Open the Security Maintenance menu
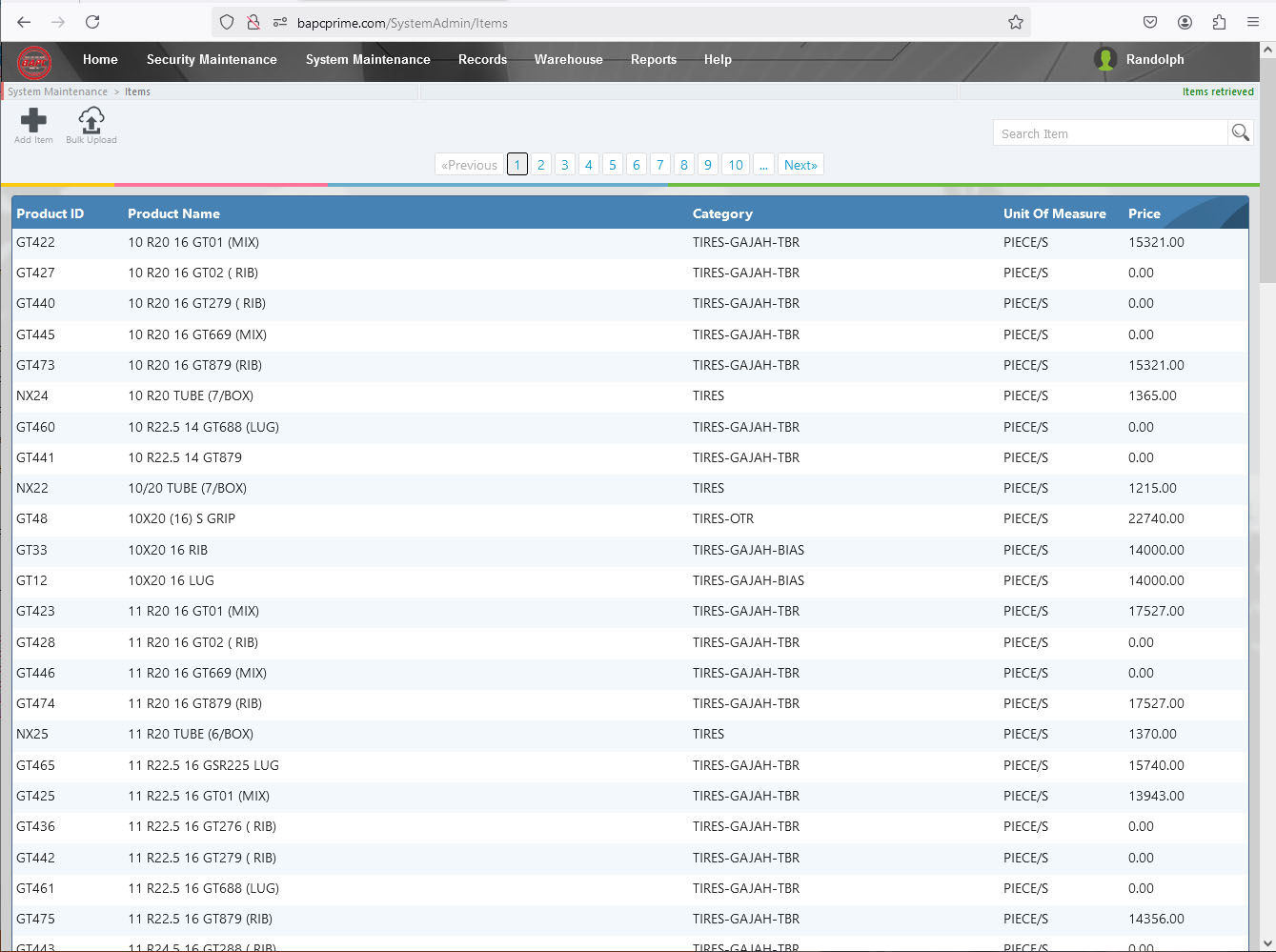Viewport: 1276px width, 952px height. [212, 59]
